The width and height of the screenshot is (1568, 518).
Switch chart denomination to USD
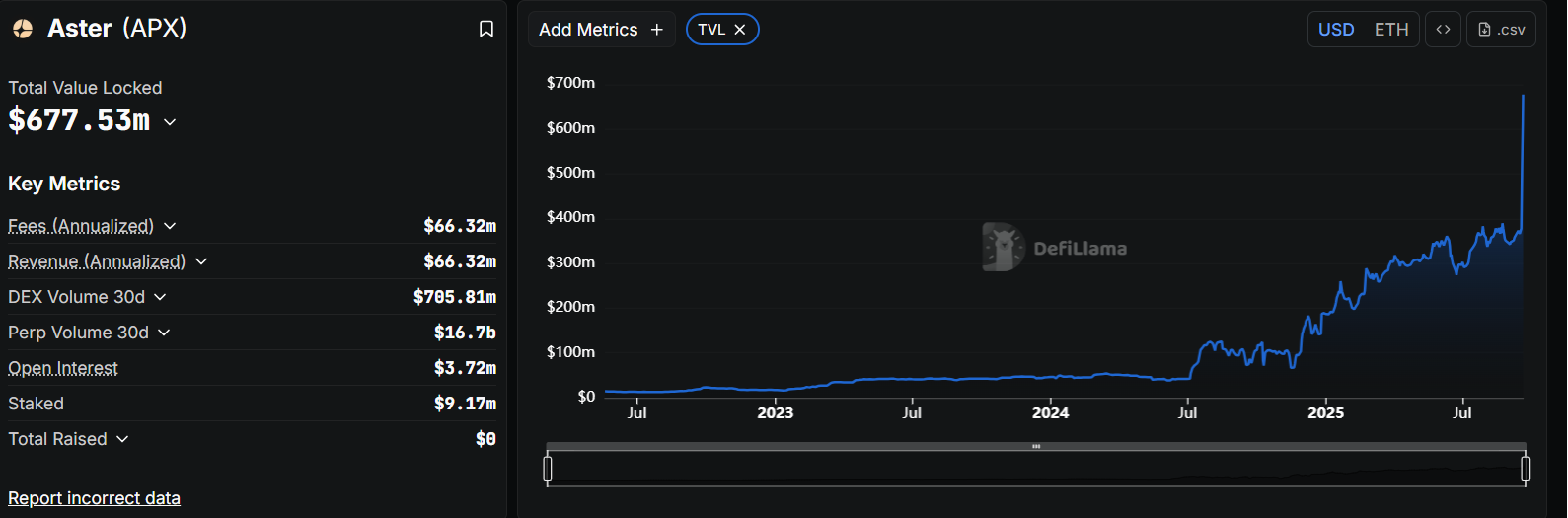(1336, 30)
